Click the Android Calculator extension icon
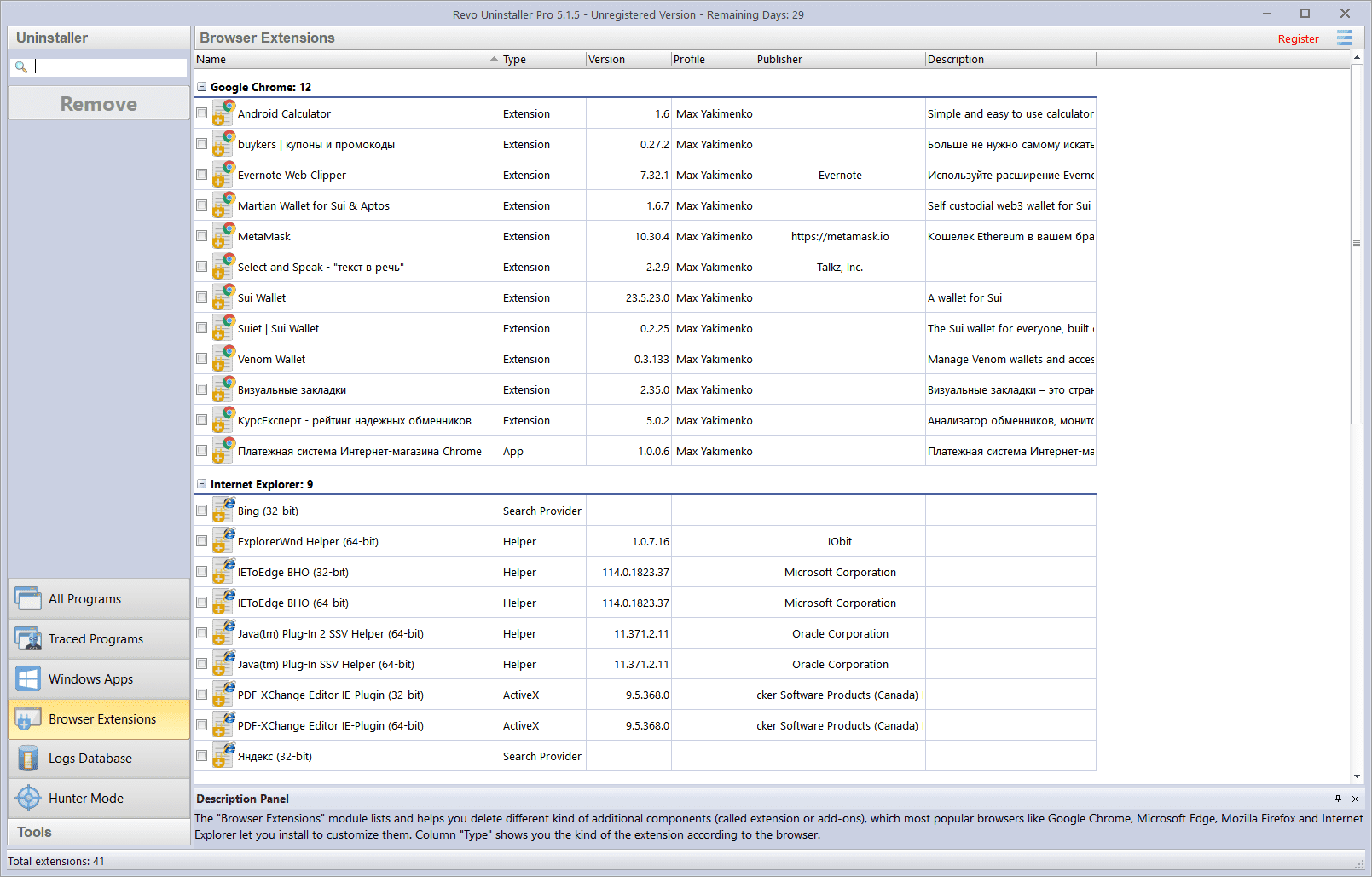This screenshot has height=877, width=1372. [223, 113]
